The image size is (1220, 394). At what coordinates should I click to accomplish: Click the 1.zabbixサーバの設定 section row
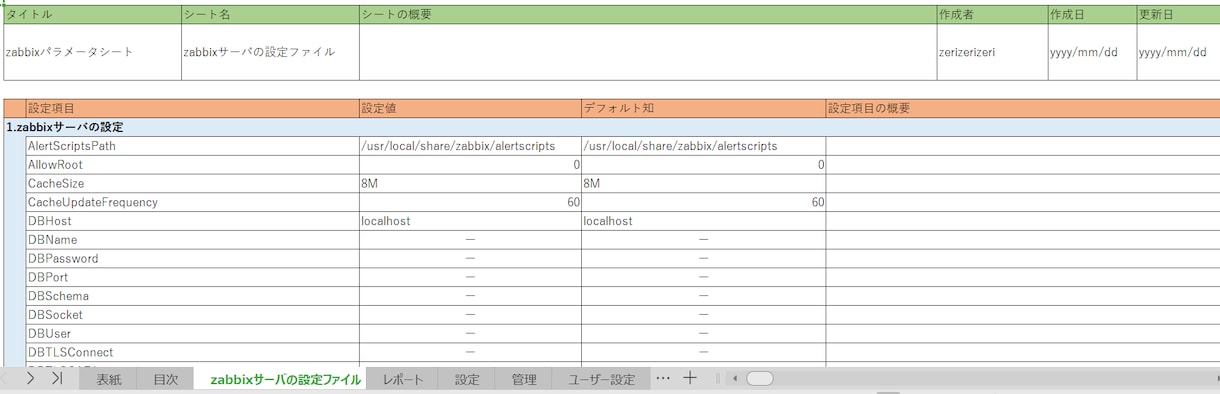612,127
